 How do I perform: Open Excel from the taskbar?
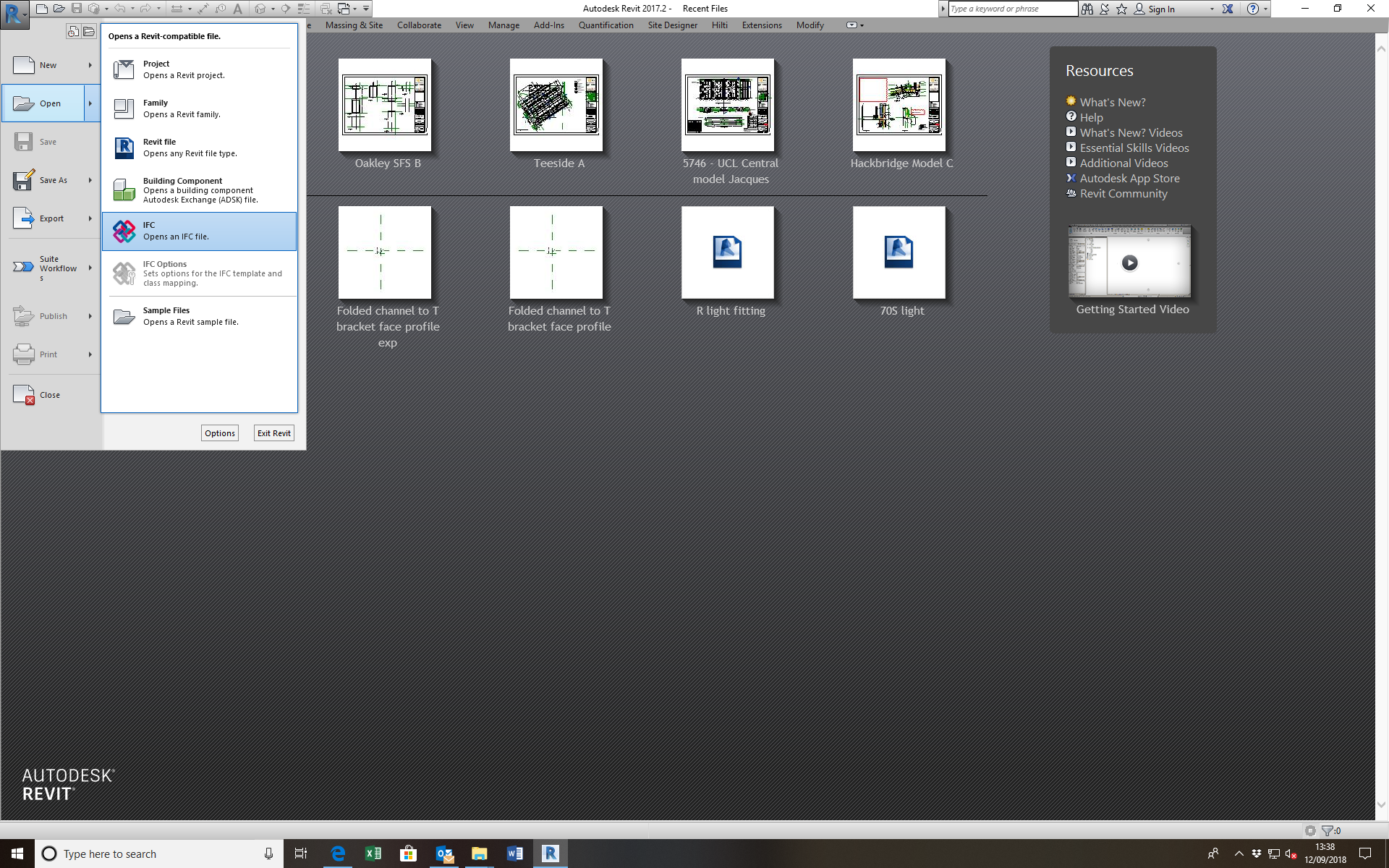point(373,854)
